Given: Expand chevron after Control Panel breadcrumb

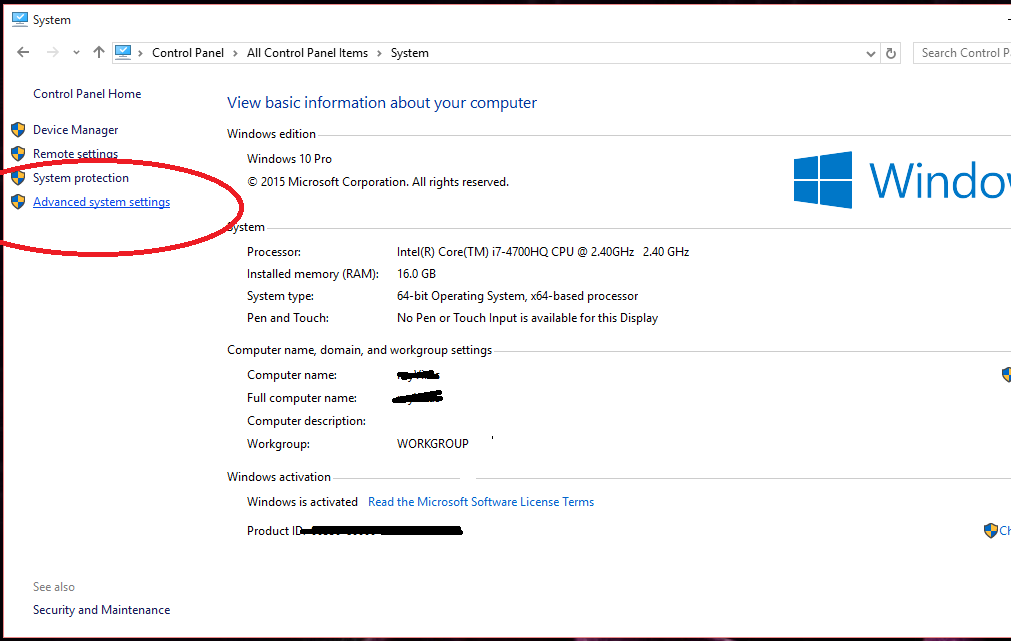Looking at the screenshot, I should point(235,53).
